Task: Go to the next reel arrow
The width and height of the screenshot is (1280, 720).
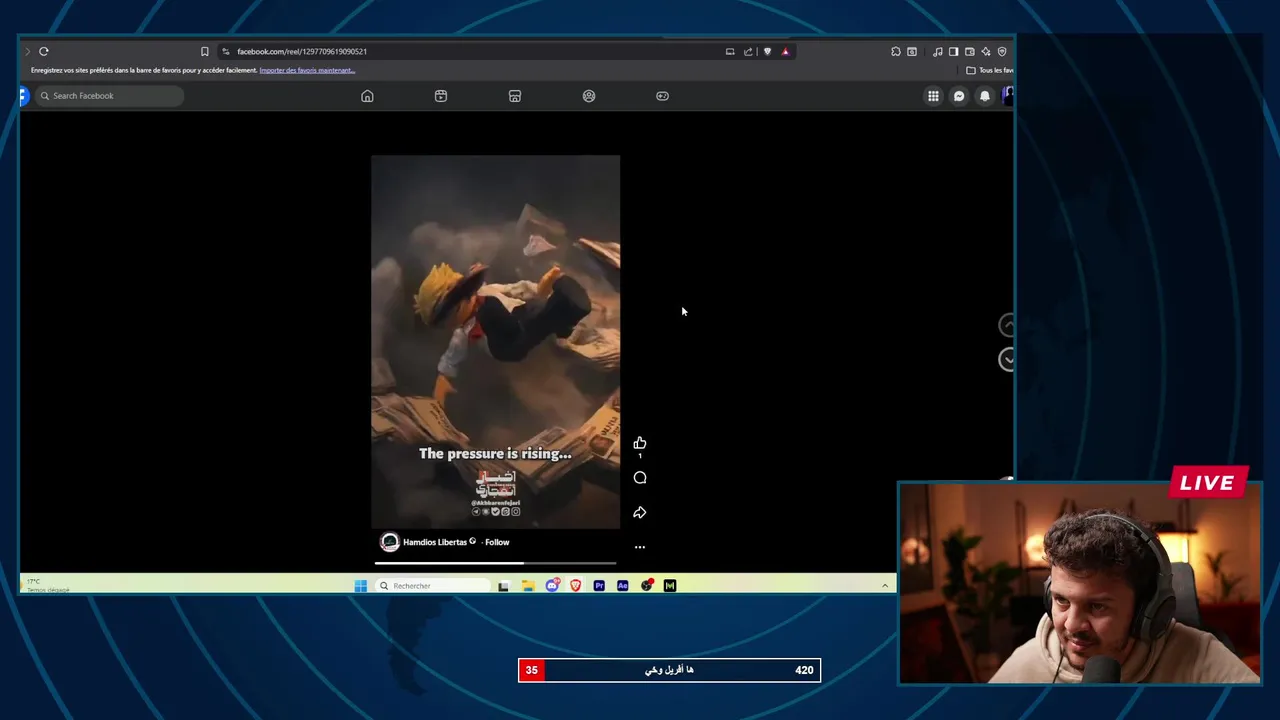Action: 1007,360
